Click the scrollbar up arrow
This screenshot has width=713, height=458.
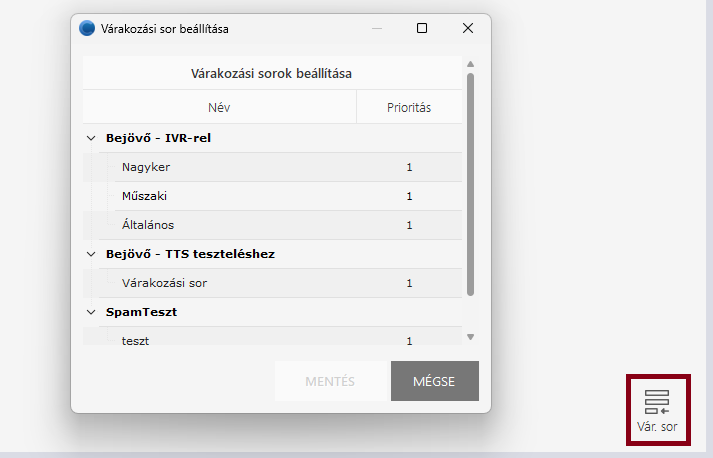click(x=471, y=65)
